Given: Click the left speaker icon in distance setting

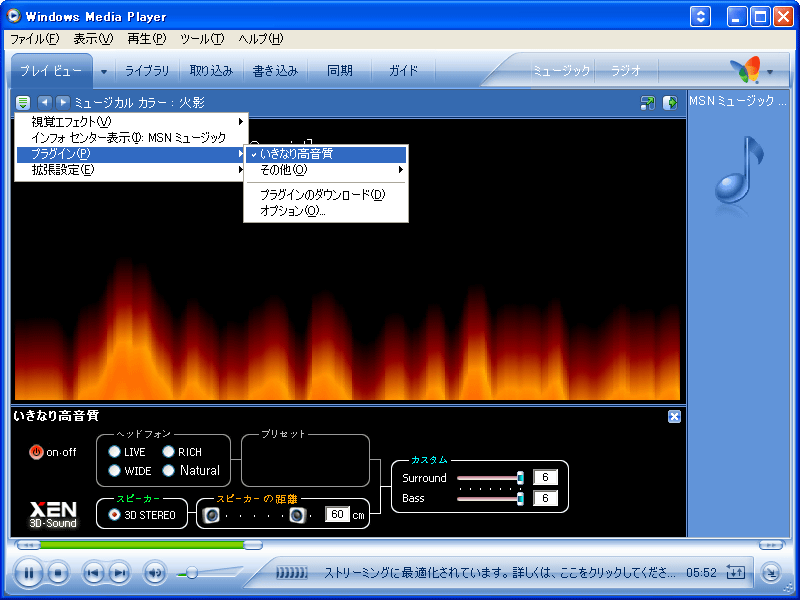Looking at the screenshot, I should tap(211, 515).
